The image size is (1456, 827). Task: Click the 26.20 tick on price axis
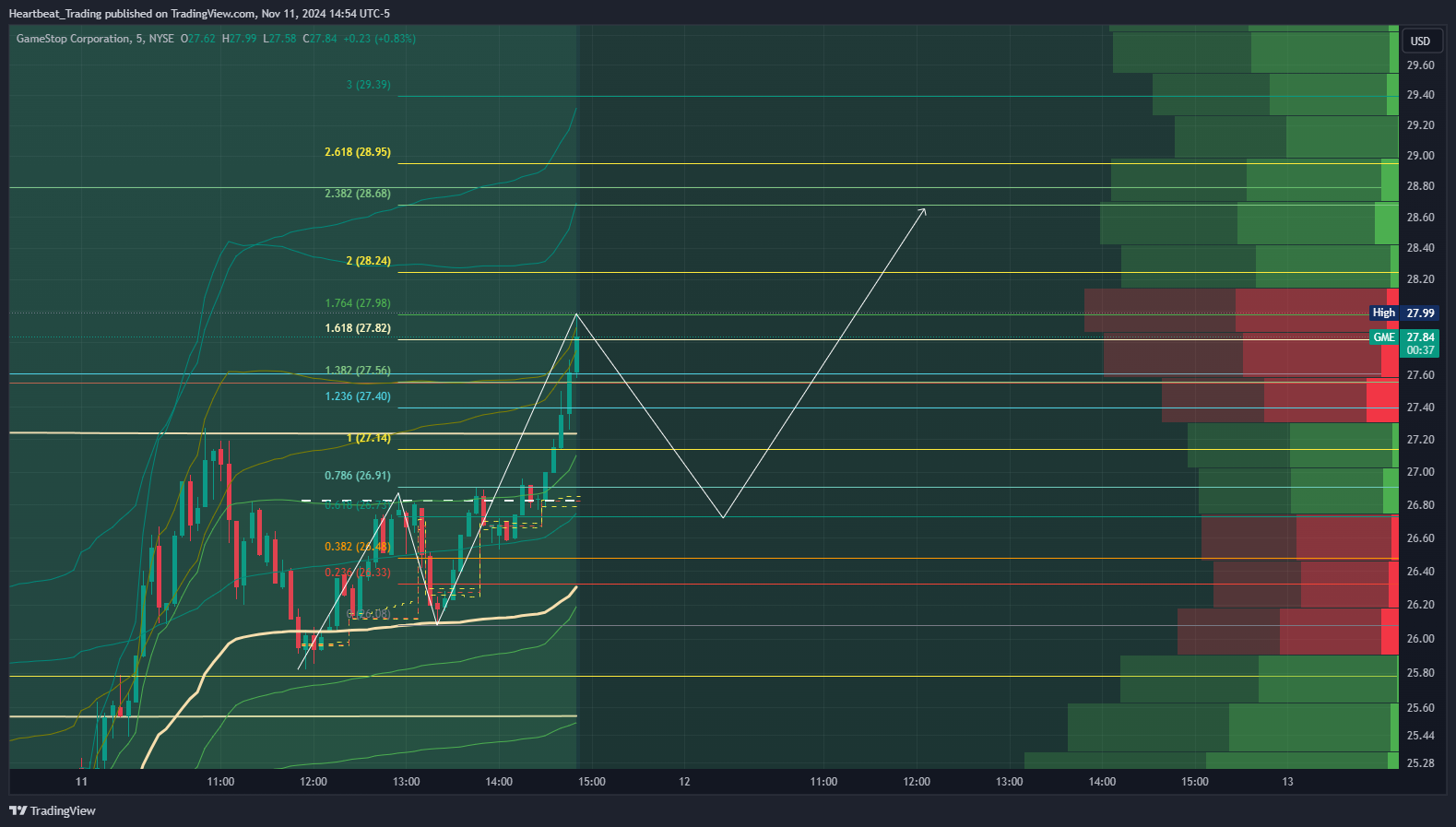pyautogui.click(x=1420, y=605)
